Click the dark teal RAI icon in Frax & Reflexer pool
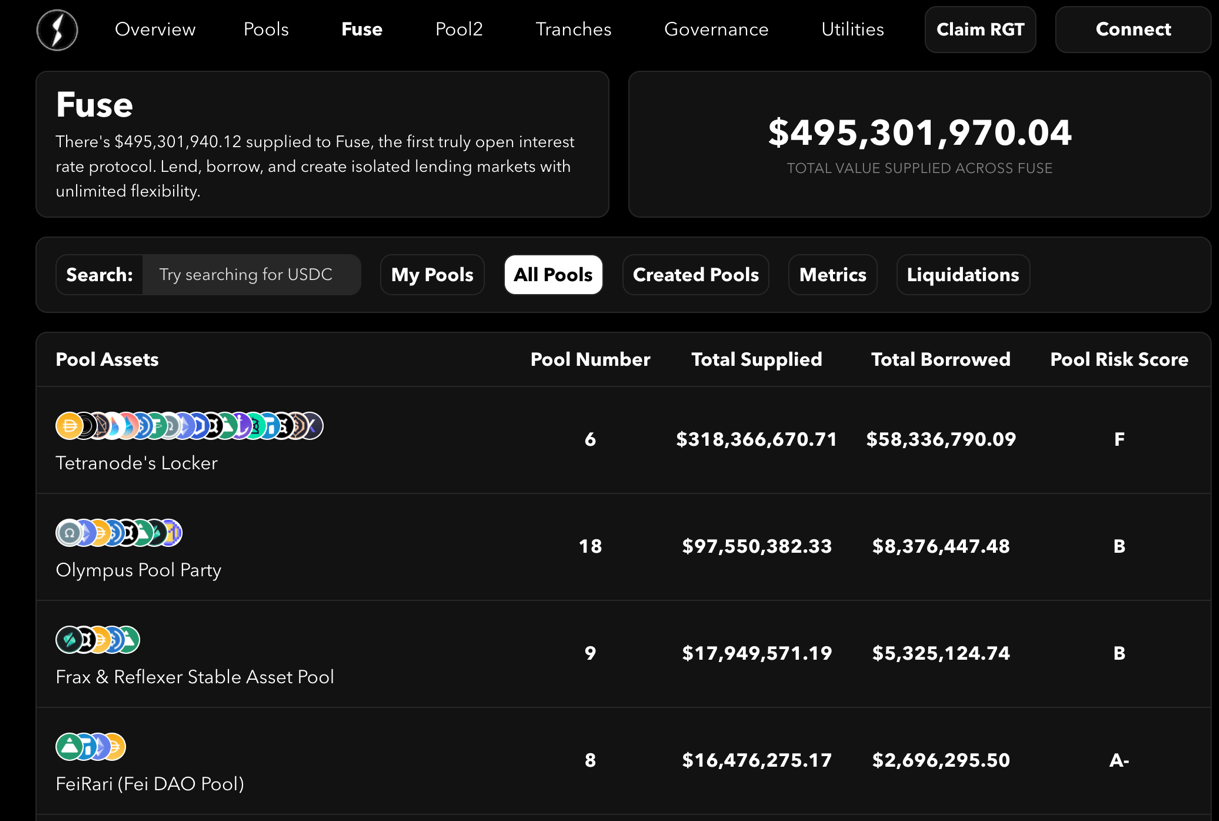 pos(69,639)
